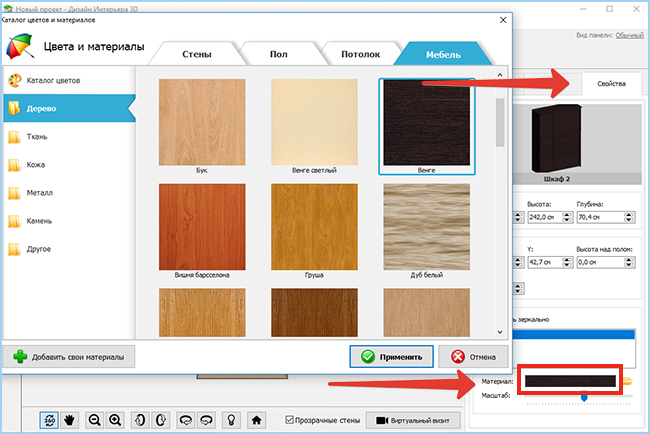This screenshot has width=650, height=434.
Task: Choose the Груша texture
Action: point(314,227)
